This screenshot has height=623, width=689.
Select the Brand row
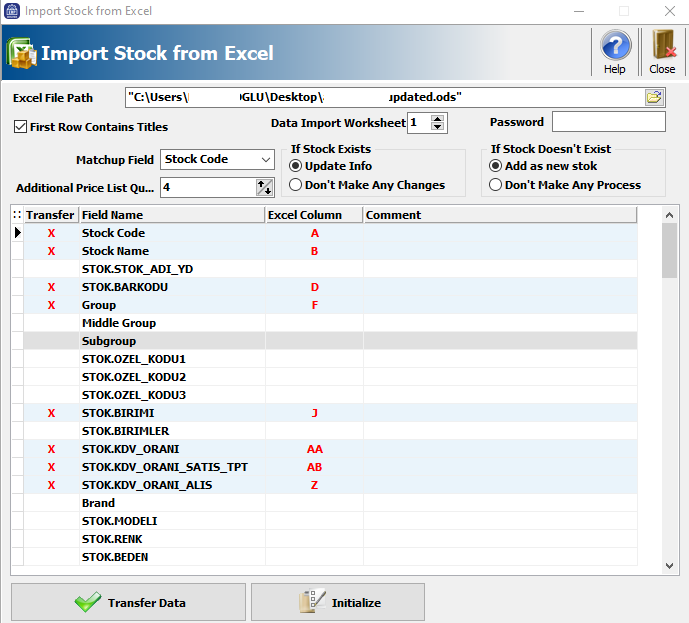(x=330, y=503)
